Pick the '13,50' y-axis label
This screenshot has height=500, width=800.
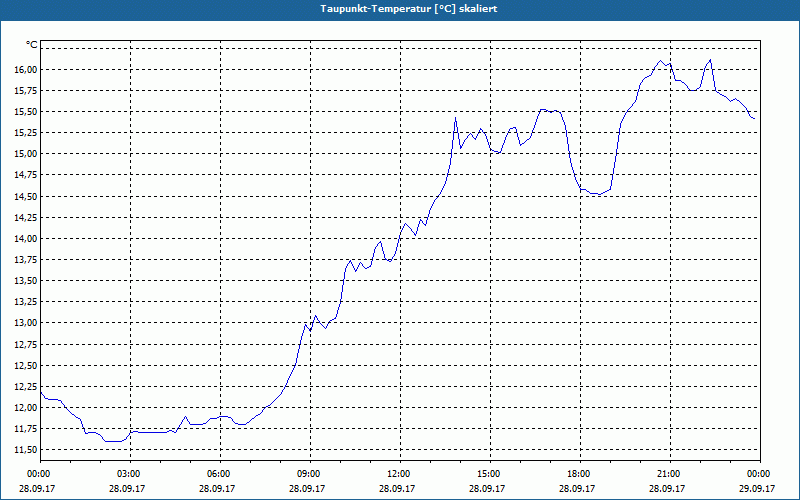tap(27, 281)
